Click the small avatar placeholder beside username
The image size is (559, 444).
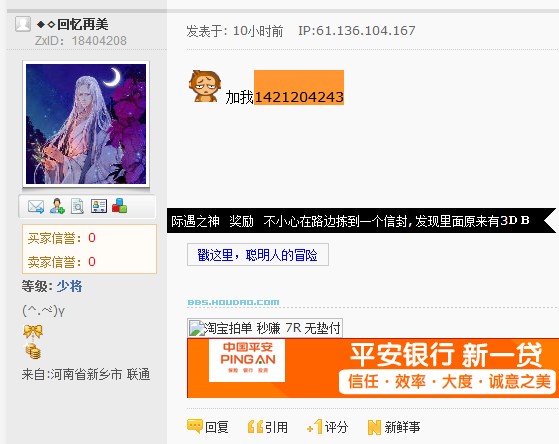23,24
